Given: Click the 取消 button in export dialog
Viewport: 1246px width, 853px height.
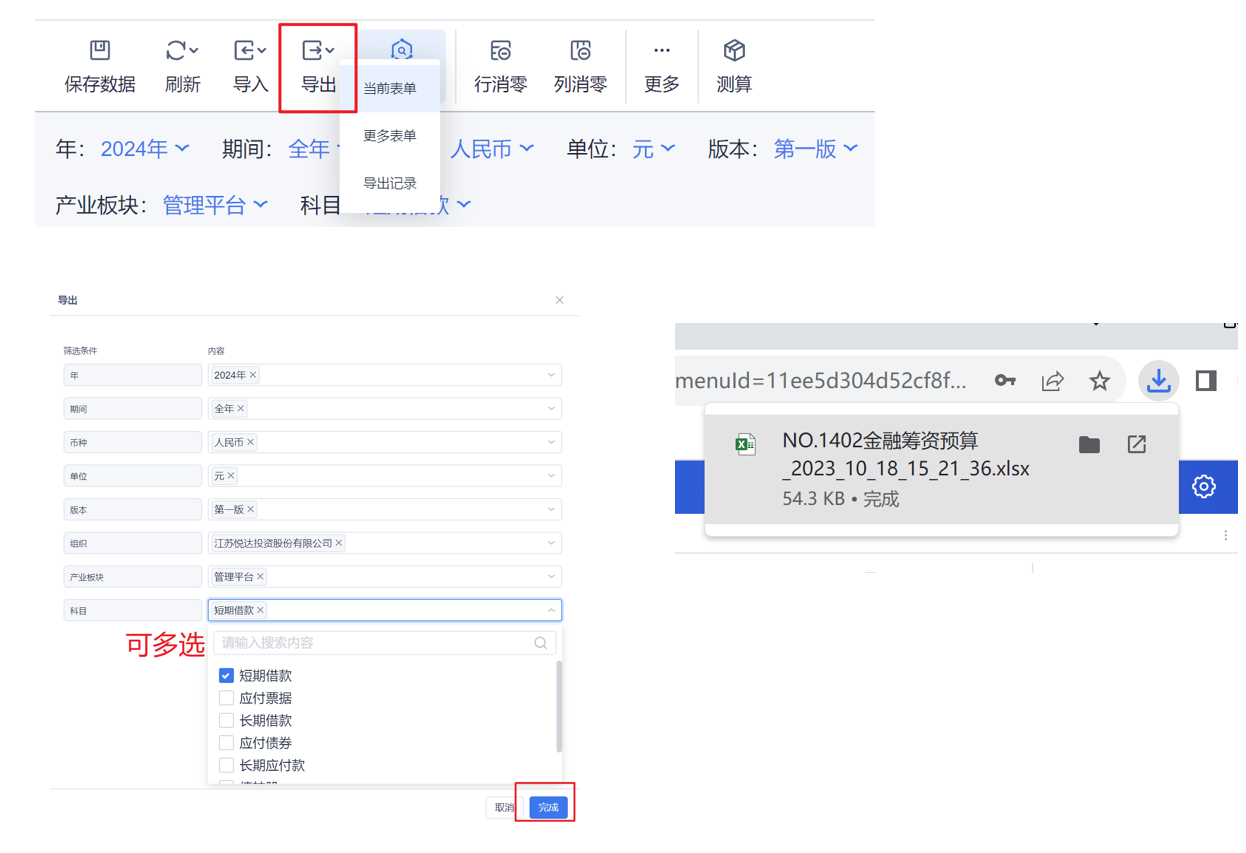Looking at the screenshot, I should pyautogui.click(x=504, y=807).
